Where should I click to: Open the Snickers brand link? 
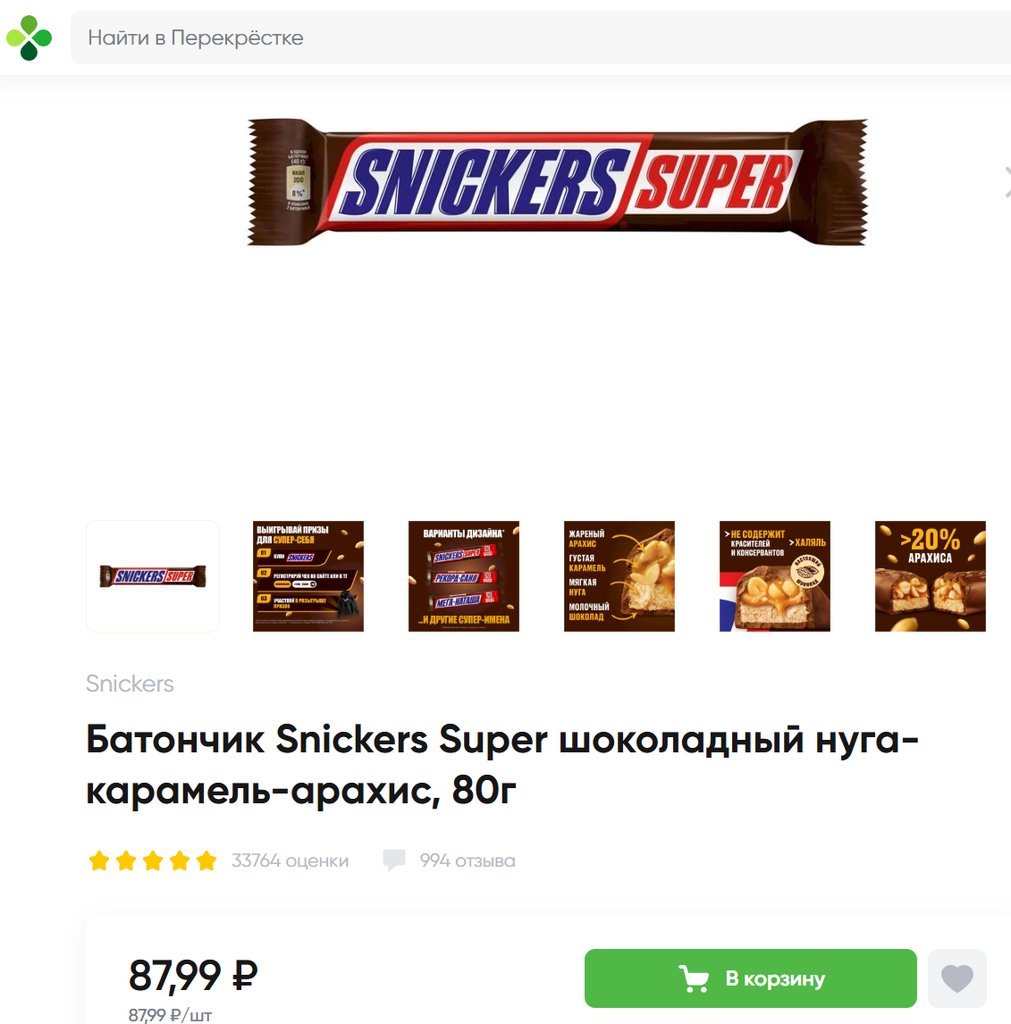click(x=130, y=684)
